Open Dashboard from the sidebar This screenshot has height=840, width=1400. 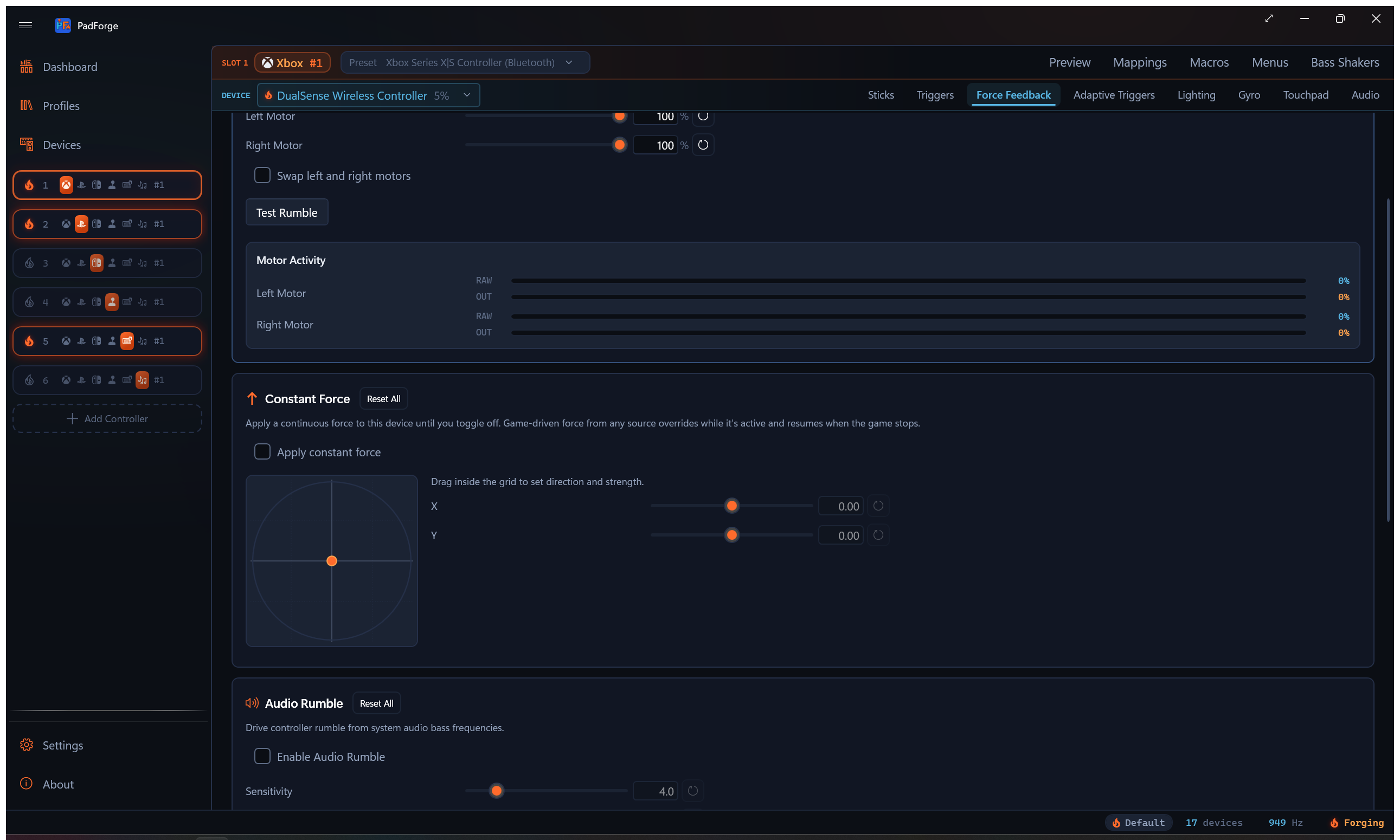click(x=69, y=67)
